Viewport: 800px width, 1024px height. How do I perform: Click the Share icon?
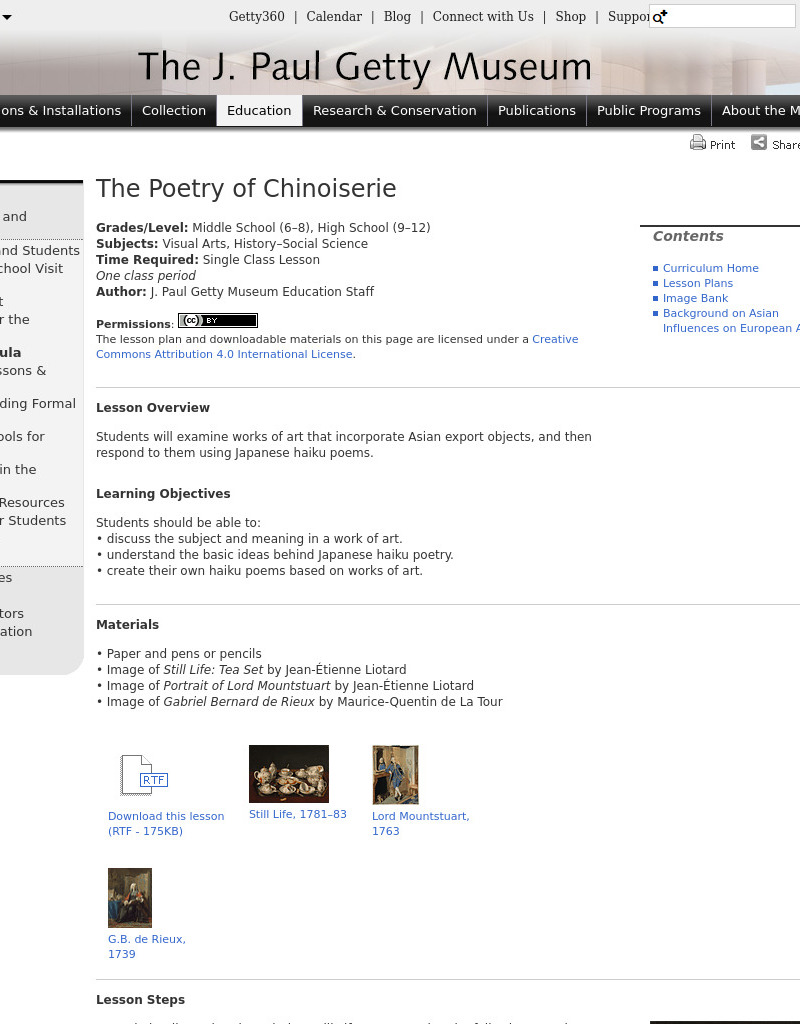pos(760,143)
